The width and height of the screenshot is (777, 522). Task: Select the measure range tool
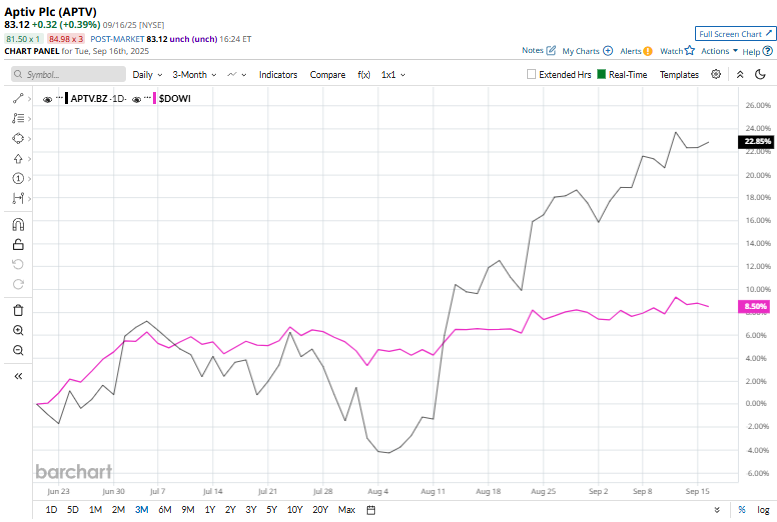pos(18,198)
